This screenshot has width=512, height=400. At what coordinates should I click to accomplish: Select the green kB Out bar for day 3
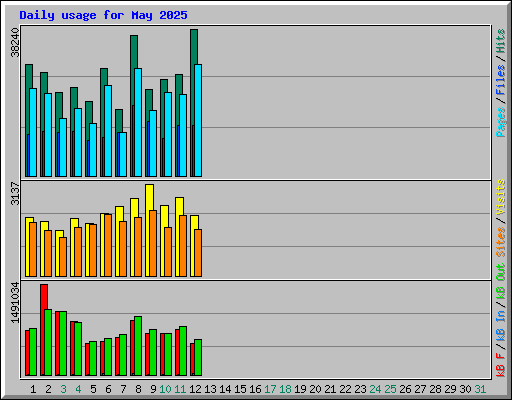63,343
